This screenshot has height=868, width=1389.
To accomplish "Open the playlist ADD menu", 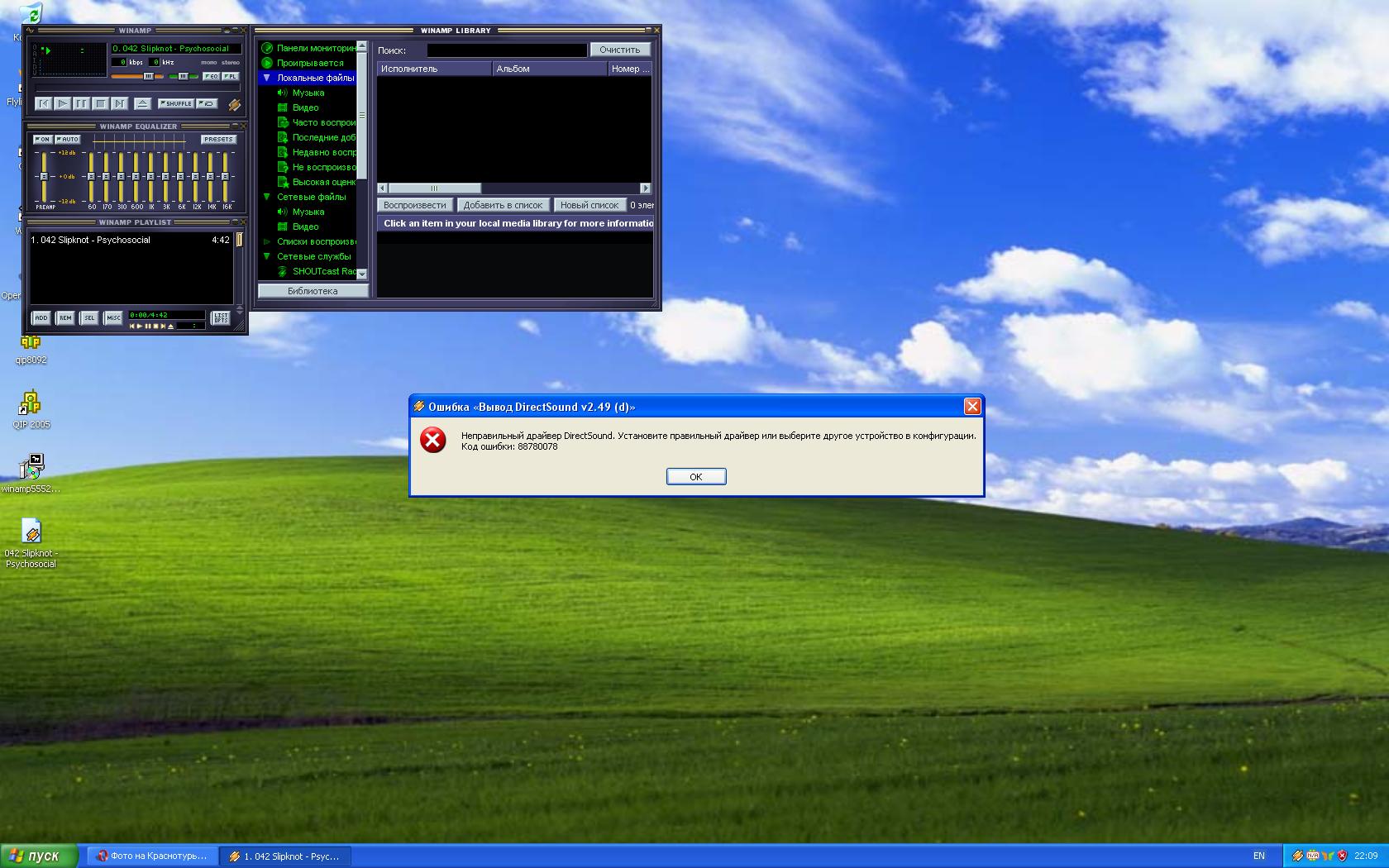I will click(41, 317).
